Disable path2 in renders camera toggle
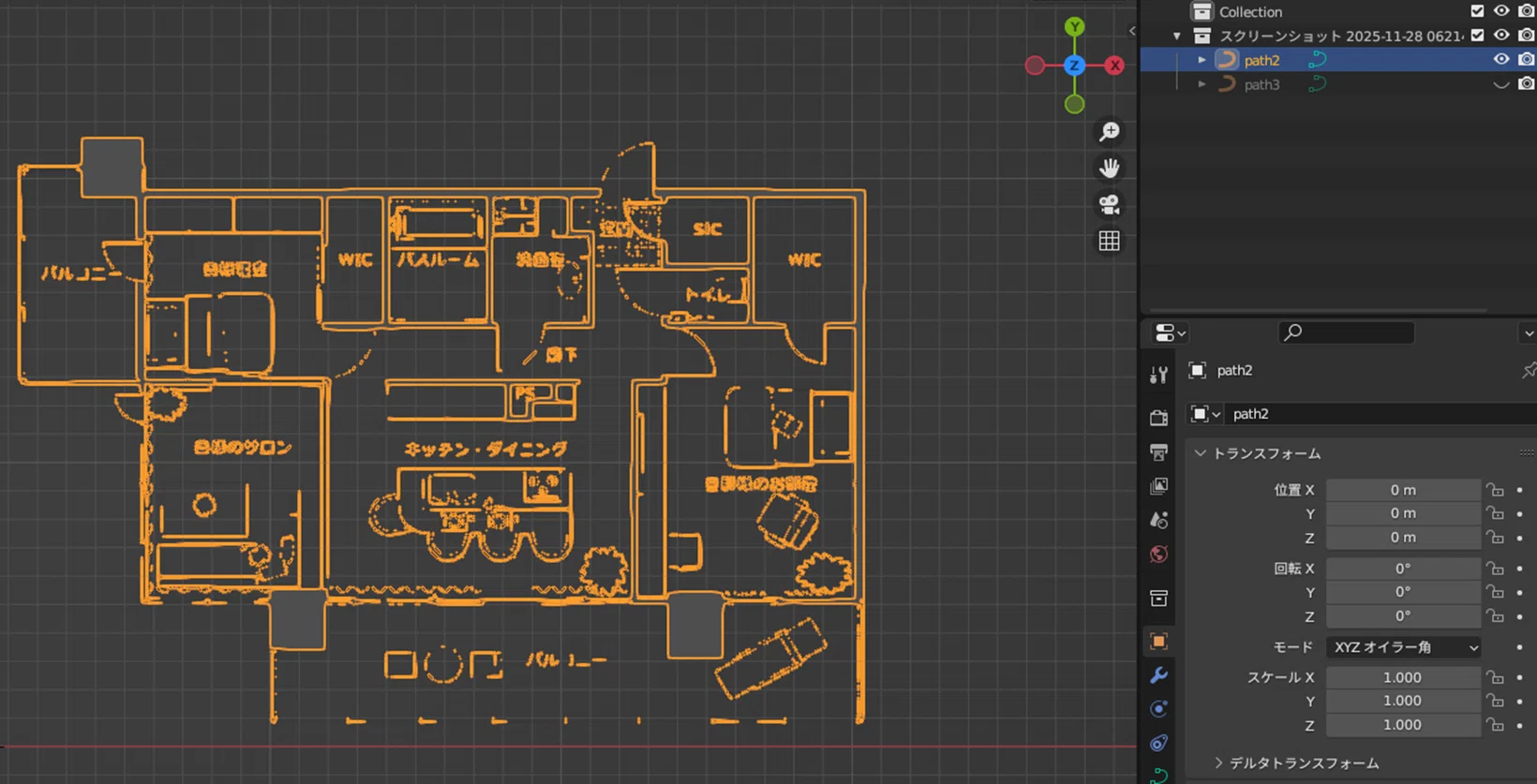The width and height of the screenshot is (1537, 784). [x=1526, y=60]
